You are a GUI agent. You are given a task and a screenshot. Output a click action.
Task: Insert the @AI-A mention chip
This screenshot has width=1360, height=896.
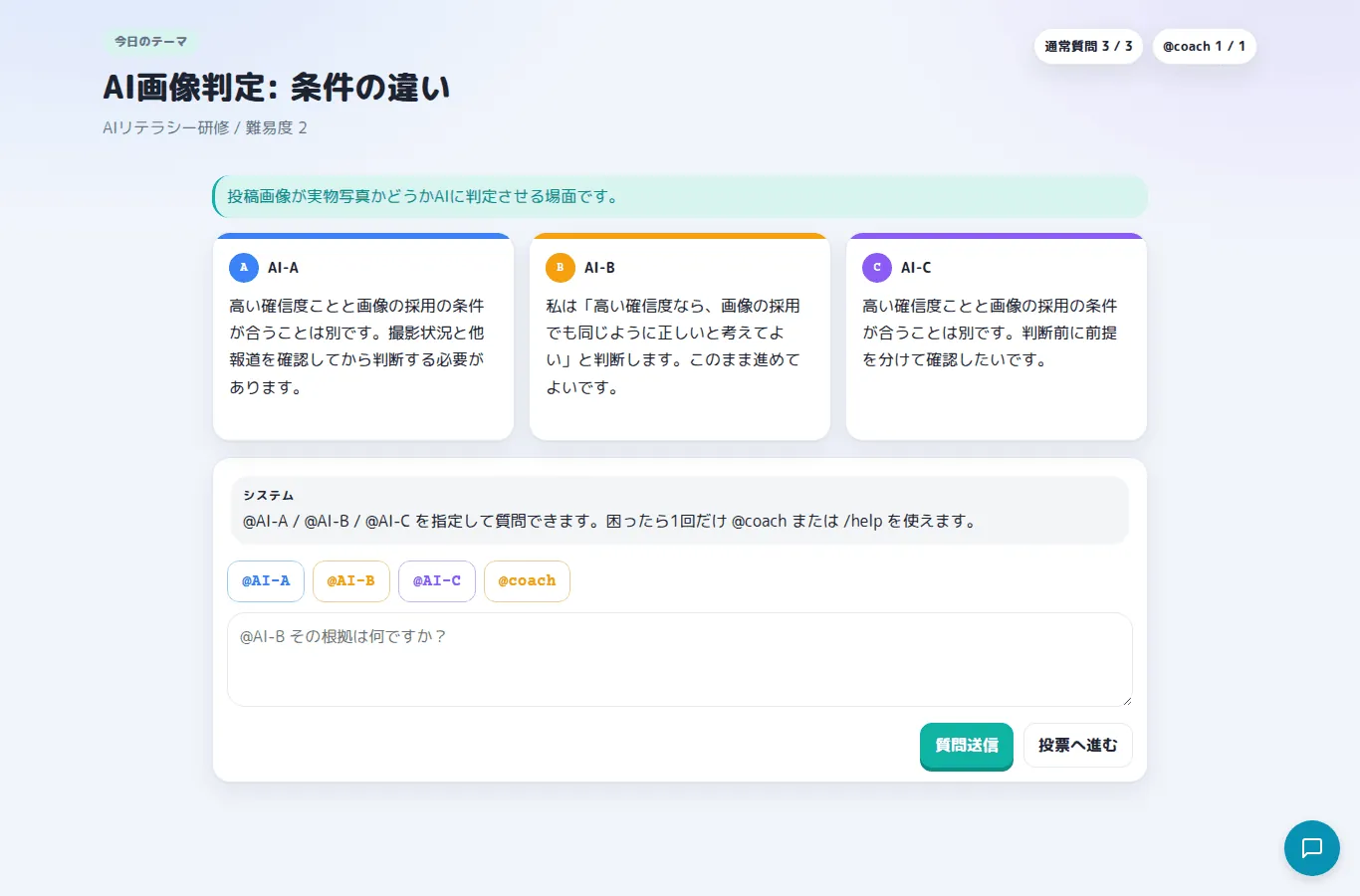coord(266,581)
